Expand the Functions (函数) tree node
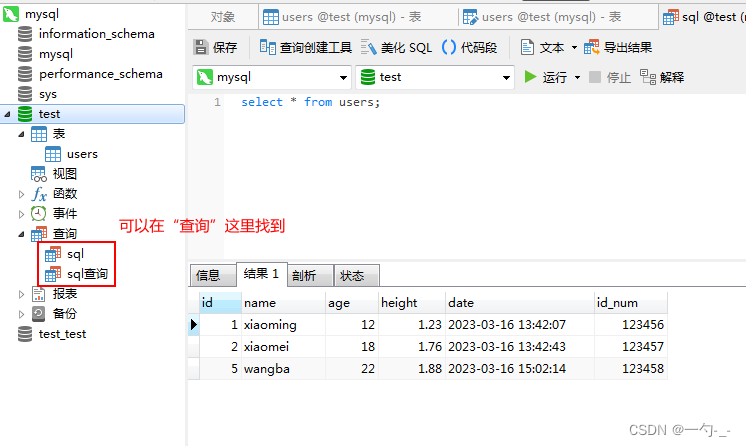 23,194
